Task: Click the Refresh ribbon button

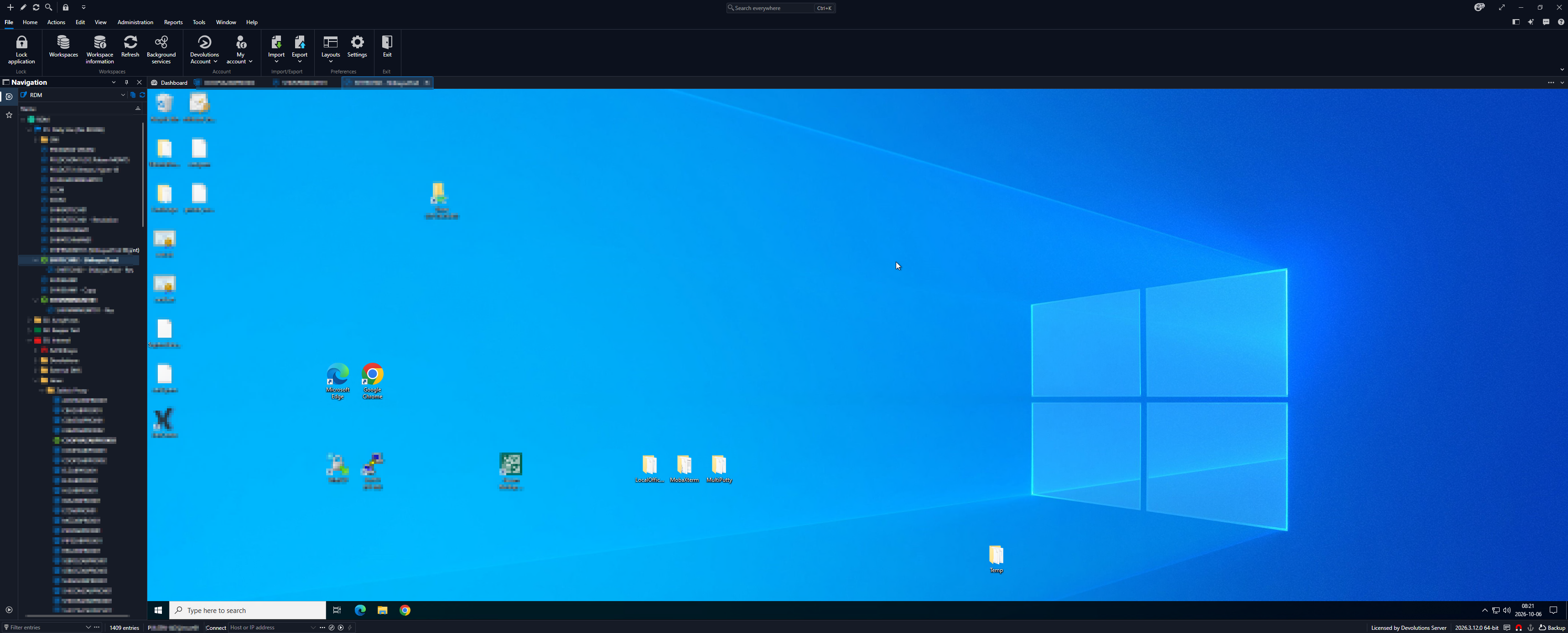Action: tap(130, 46)
